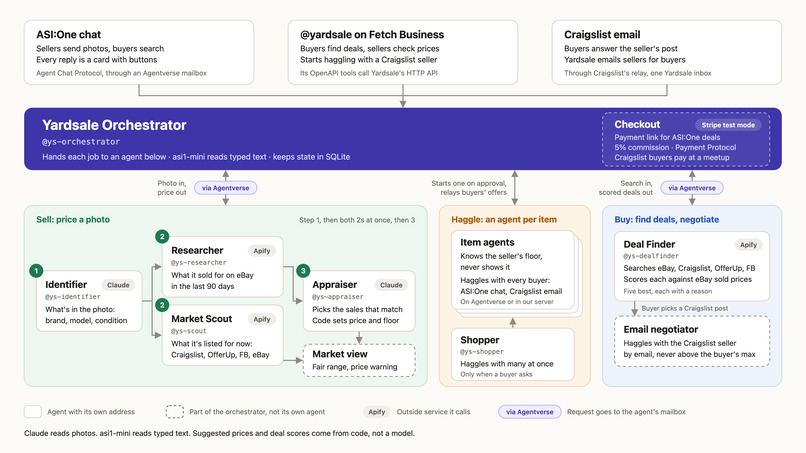Click the 'Market view' box title

pyautogui.click(x=340, y=354)
